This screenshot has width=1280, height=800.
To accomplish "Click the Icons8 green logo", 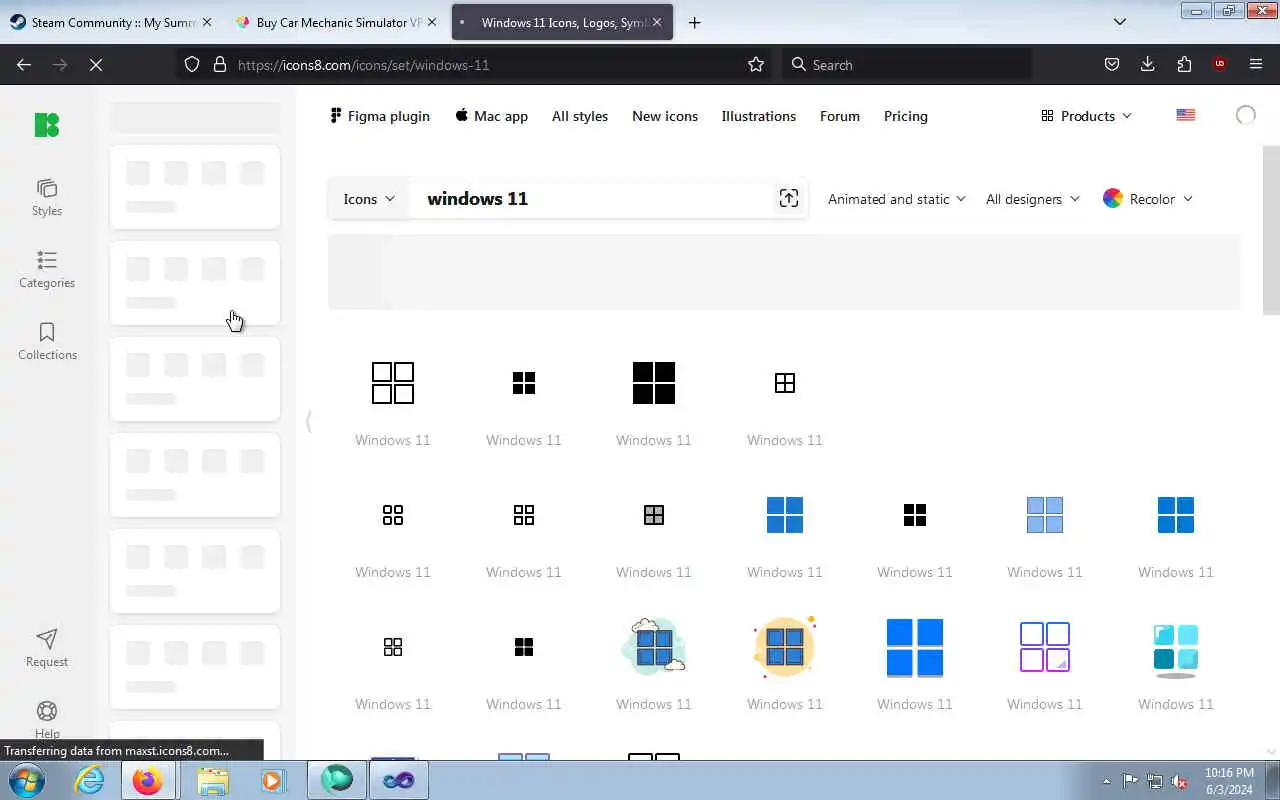I will pyautogui.click(x=47, y=125).
